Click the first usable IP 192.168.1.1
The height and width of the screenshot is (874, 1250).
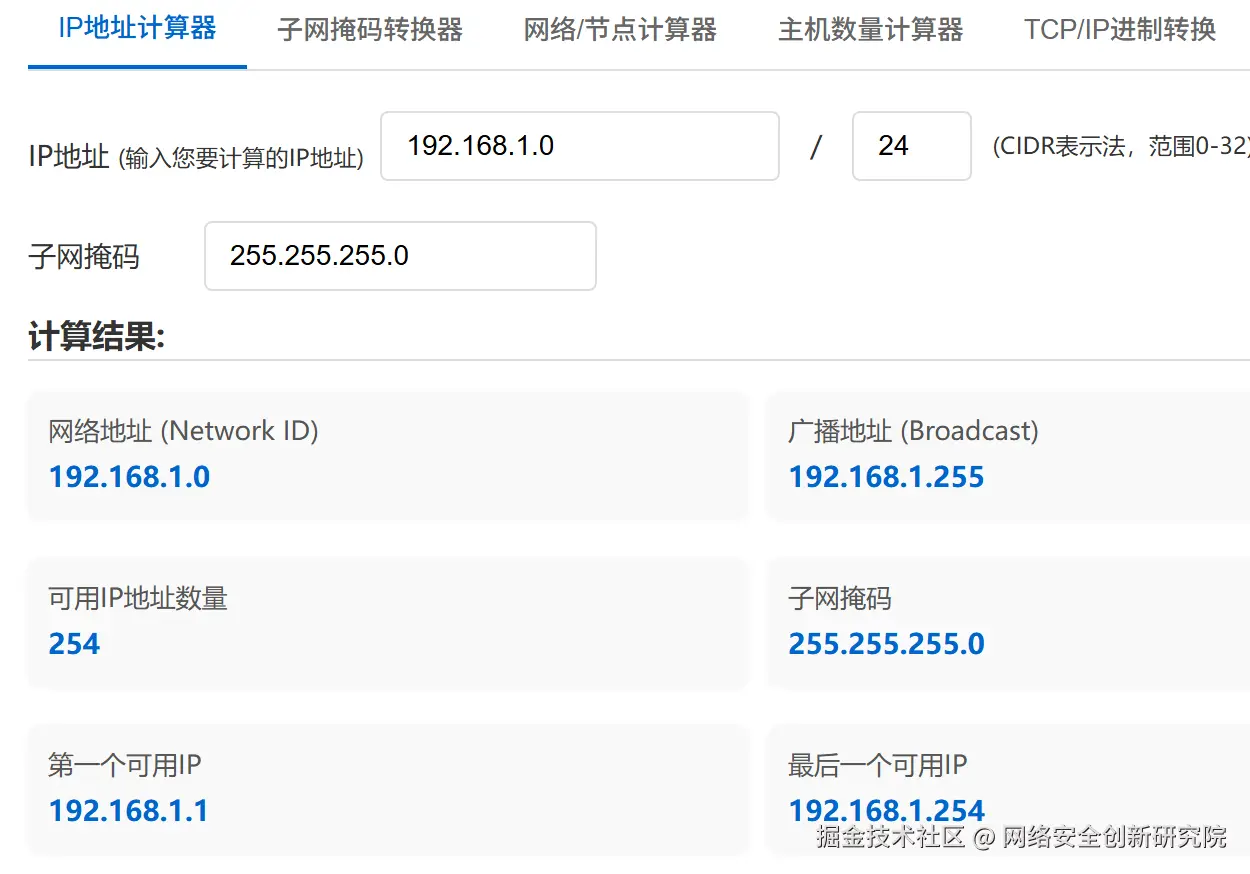(x=129, y=811)
